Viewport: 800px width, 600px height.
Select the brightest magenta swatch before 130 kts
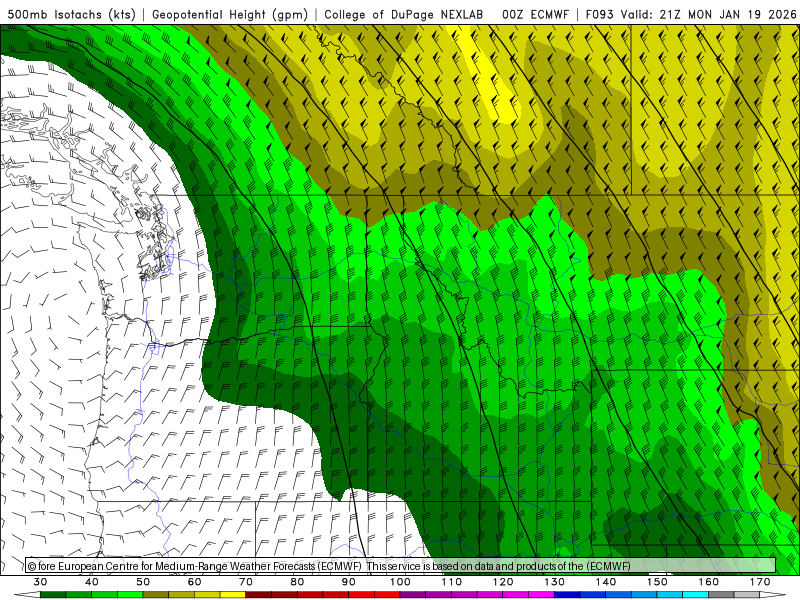click(x=541, y=595)
